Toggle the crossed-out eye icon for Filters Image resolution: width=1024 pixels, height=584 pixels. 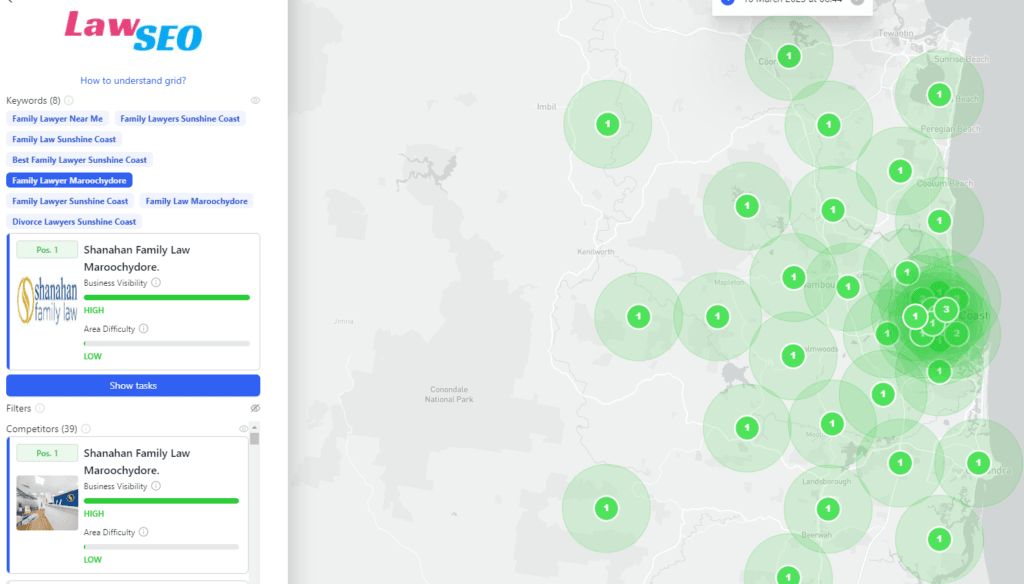tap(255, 408)
